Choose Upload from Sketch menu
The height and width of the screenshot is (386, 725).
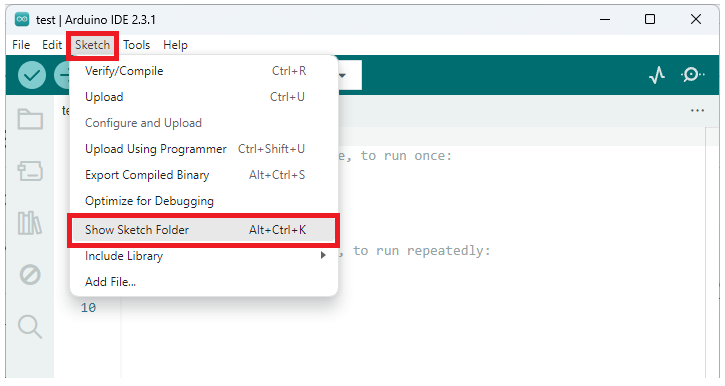point(203,97)
